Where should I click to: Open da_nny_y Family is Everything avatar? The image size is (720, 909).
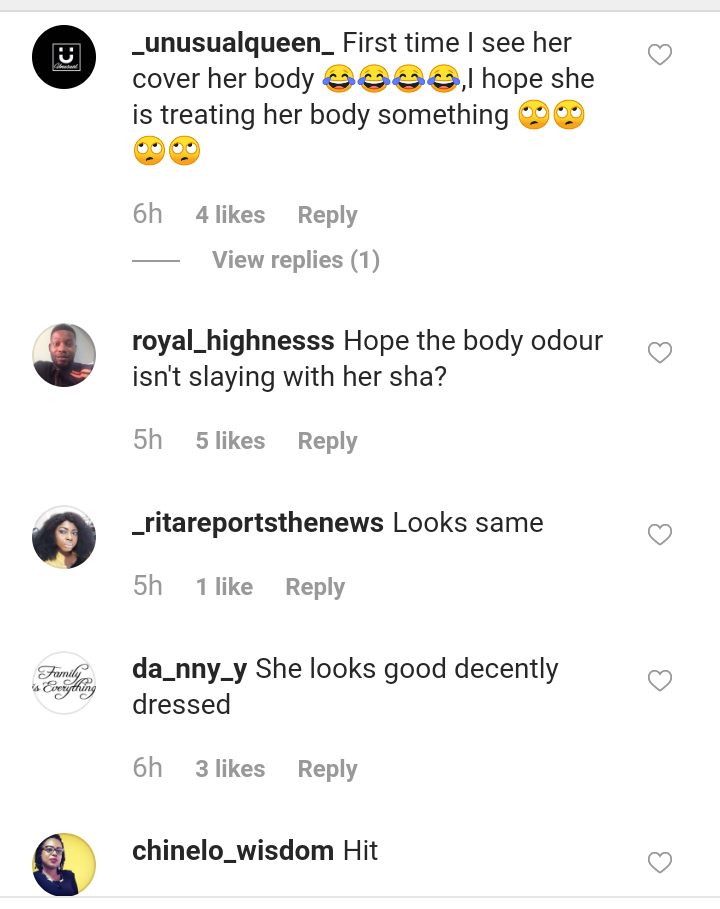point(64,683)
